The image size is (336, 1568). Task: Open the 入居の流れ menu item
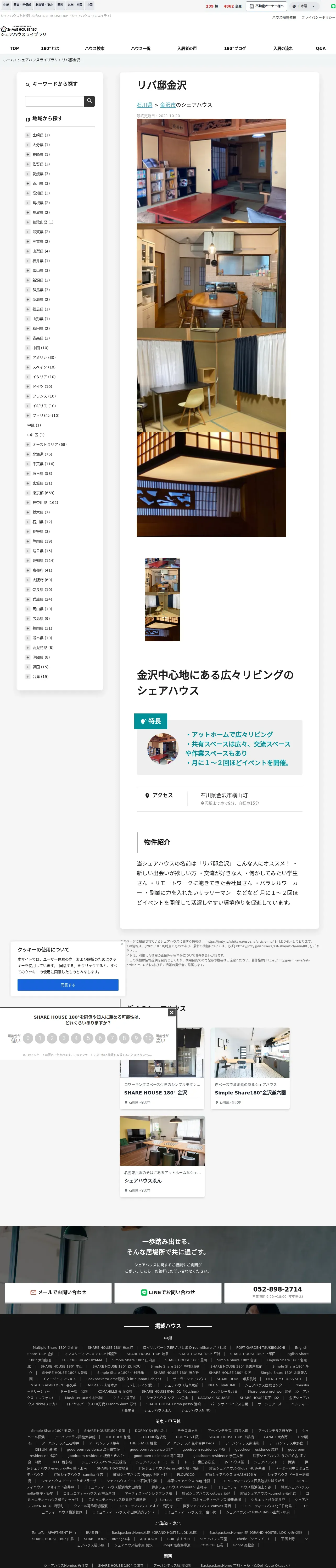283,48
